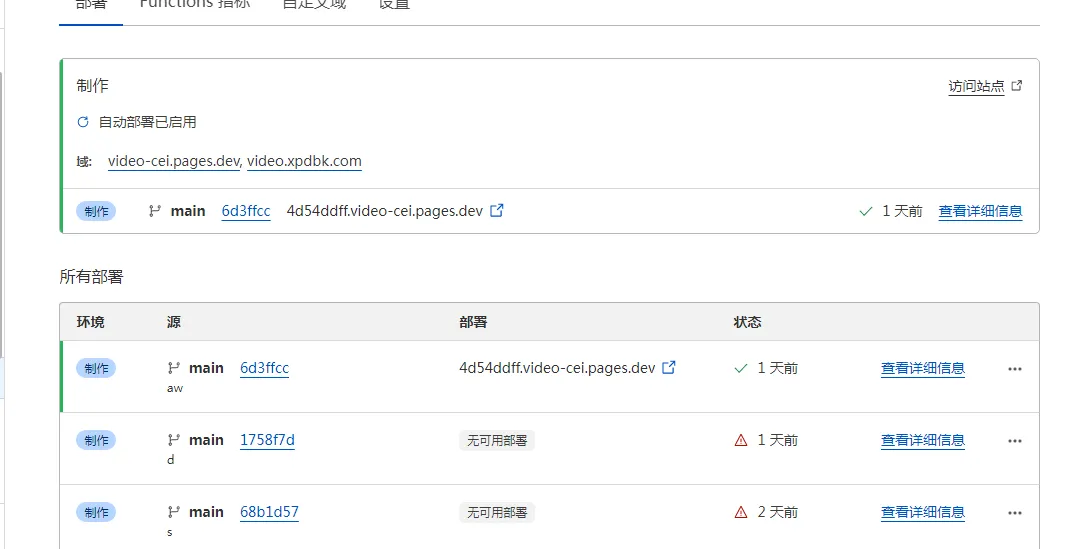Click warning triangle icon in 1758f7d row
Screen dimensions: 1067x549
pyautogui.click(x=741, y=440)
